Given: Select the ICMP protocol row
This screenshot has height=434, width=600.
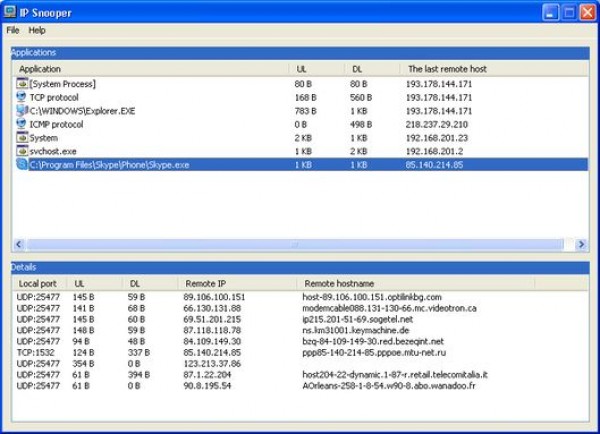Looking at the screenshot, I should point(300,124).
